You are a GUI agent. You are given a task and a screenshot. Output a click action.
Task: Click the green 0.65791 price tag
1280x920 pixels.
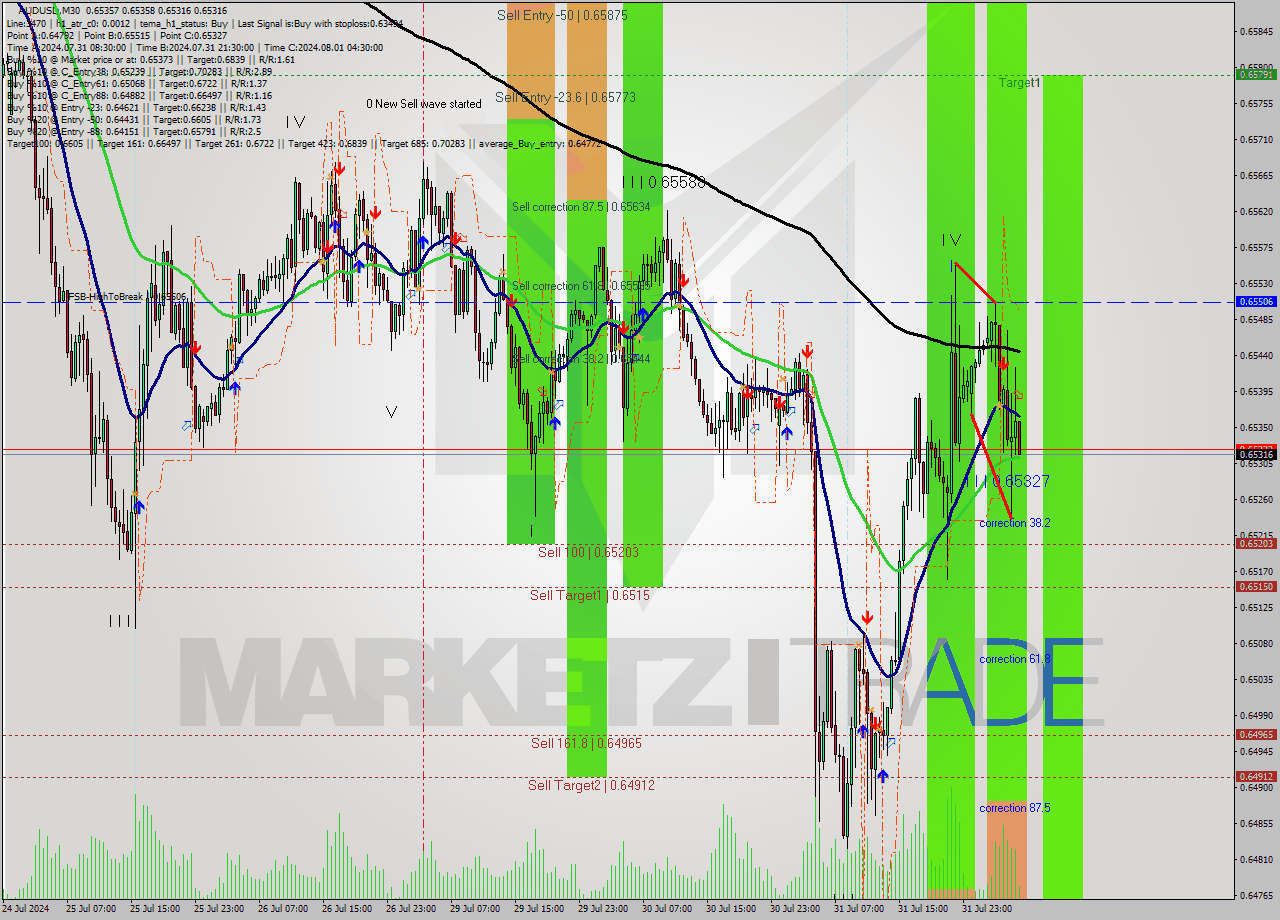1256,74
